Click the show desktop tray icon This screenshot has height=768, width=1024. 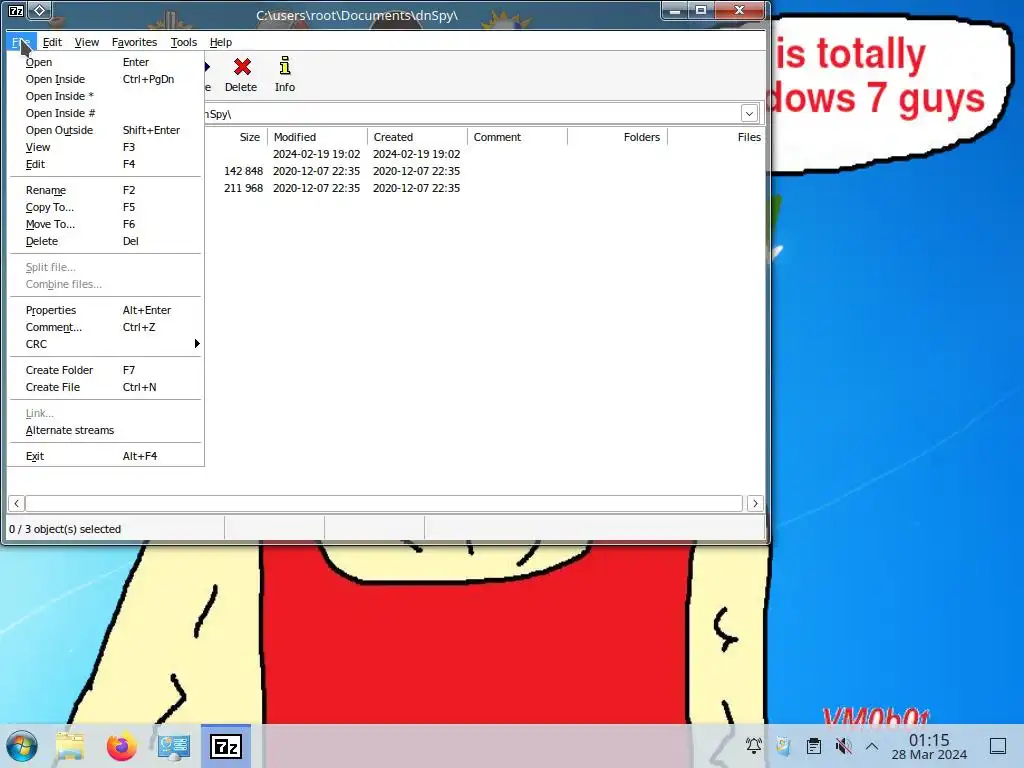coord(998,746)
